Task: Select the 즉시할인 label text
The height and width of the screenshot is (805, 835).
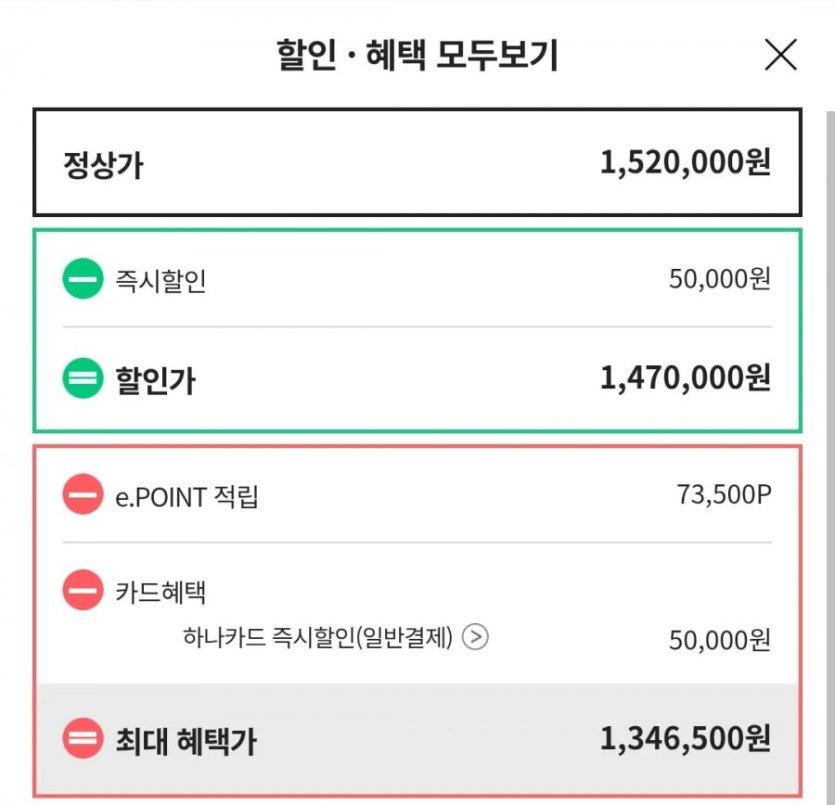Action: 160,281
